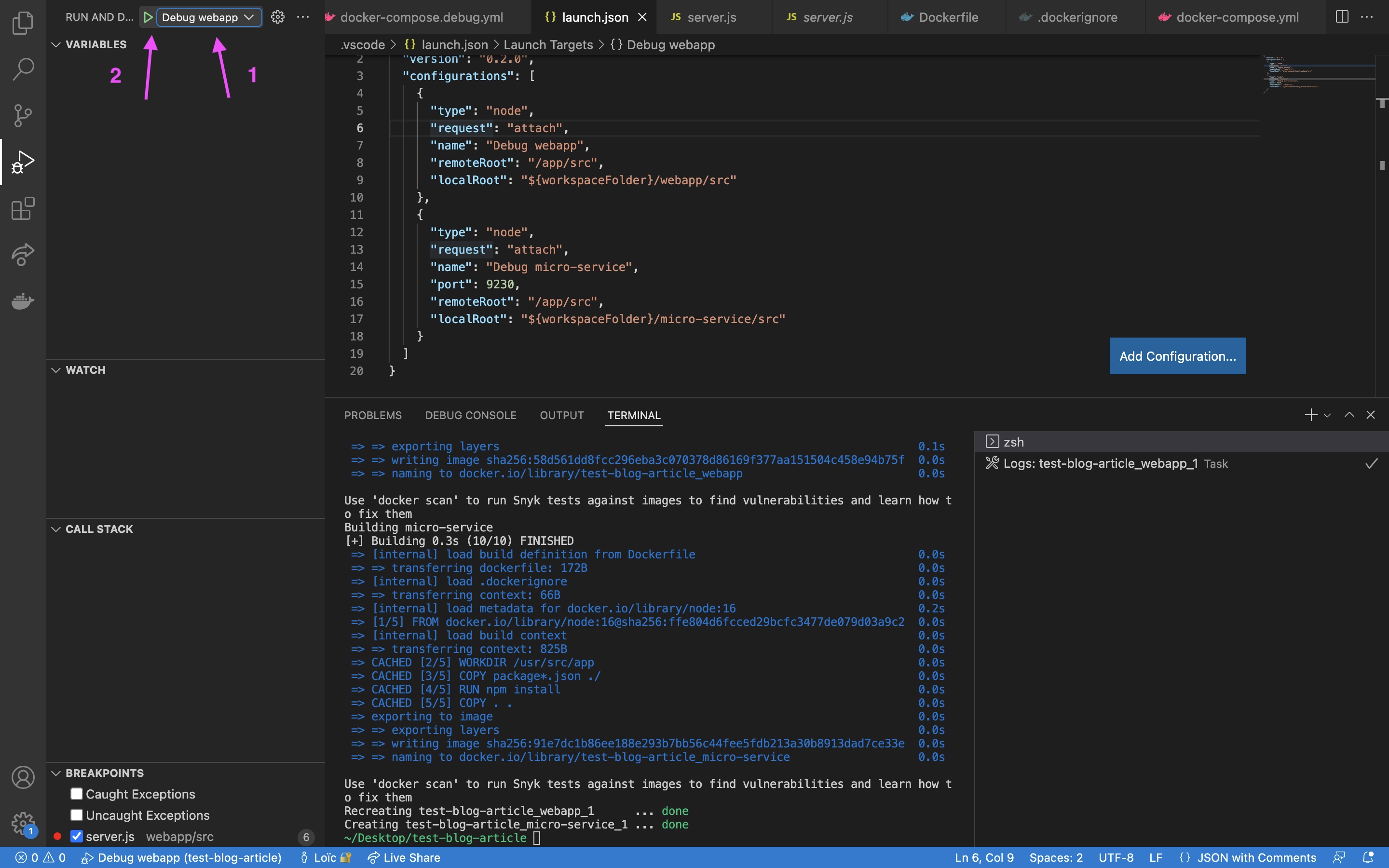Open the Extensions panel icon
The image size is (1389, 868).
[x=22, y=208]
